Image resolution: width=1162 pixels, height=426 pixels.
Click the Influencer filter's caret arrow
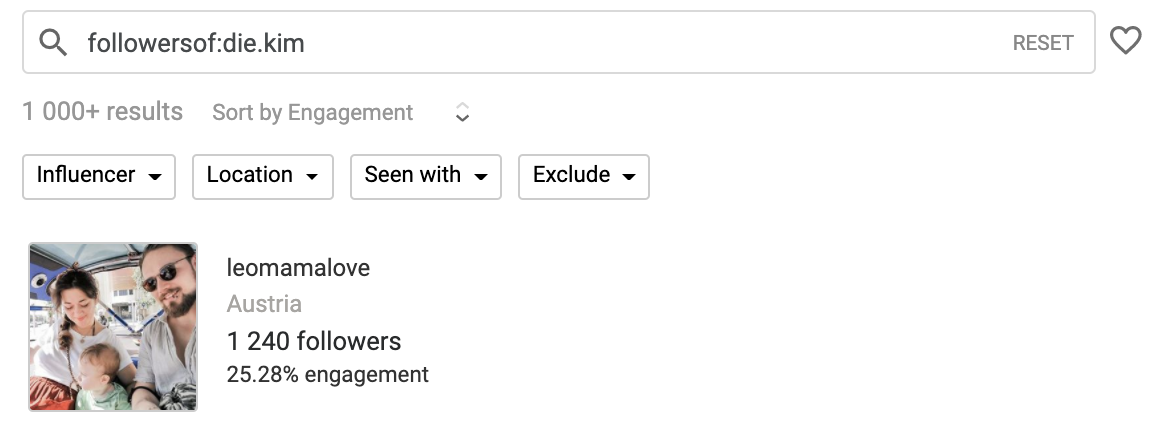pos(155,176)
